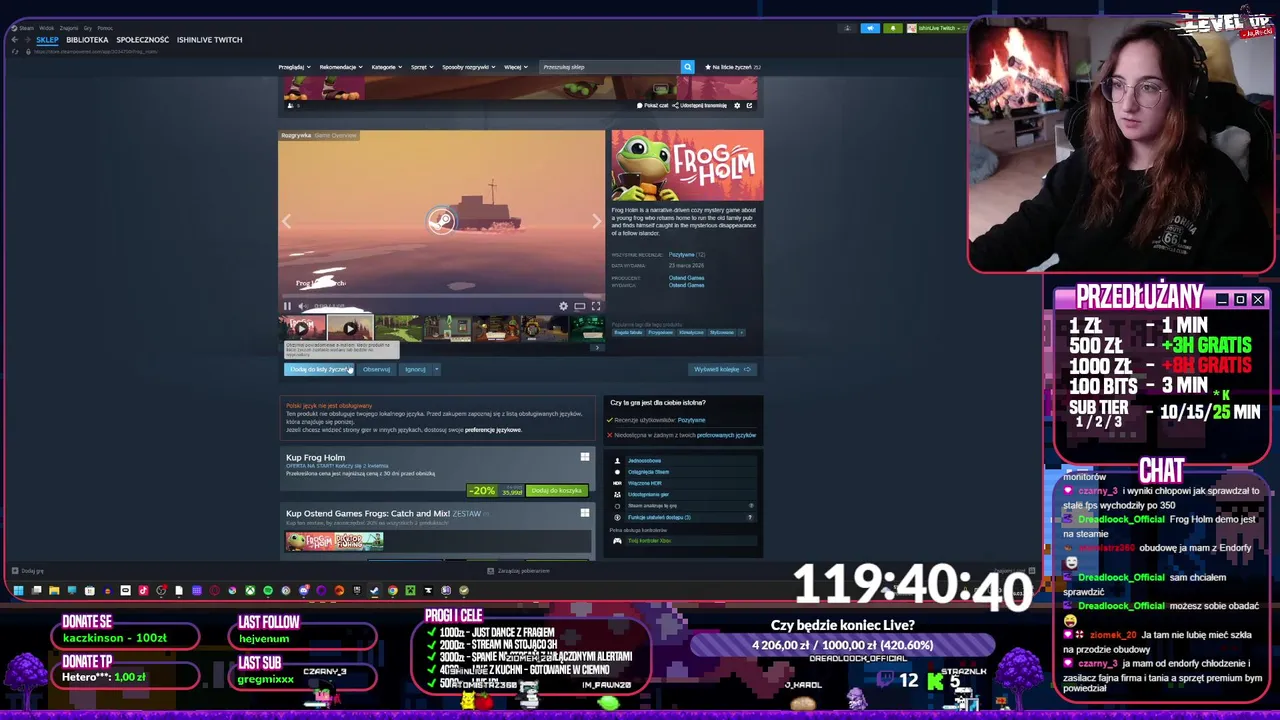This screenshot has height=720, width=1280.
Task: Click Obserwuj follow button
Action: [376, 369]
